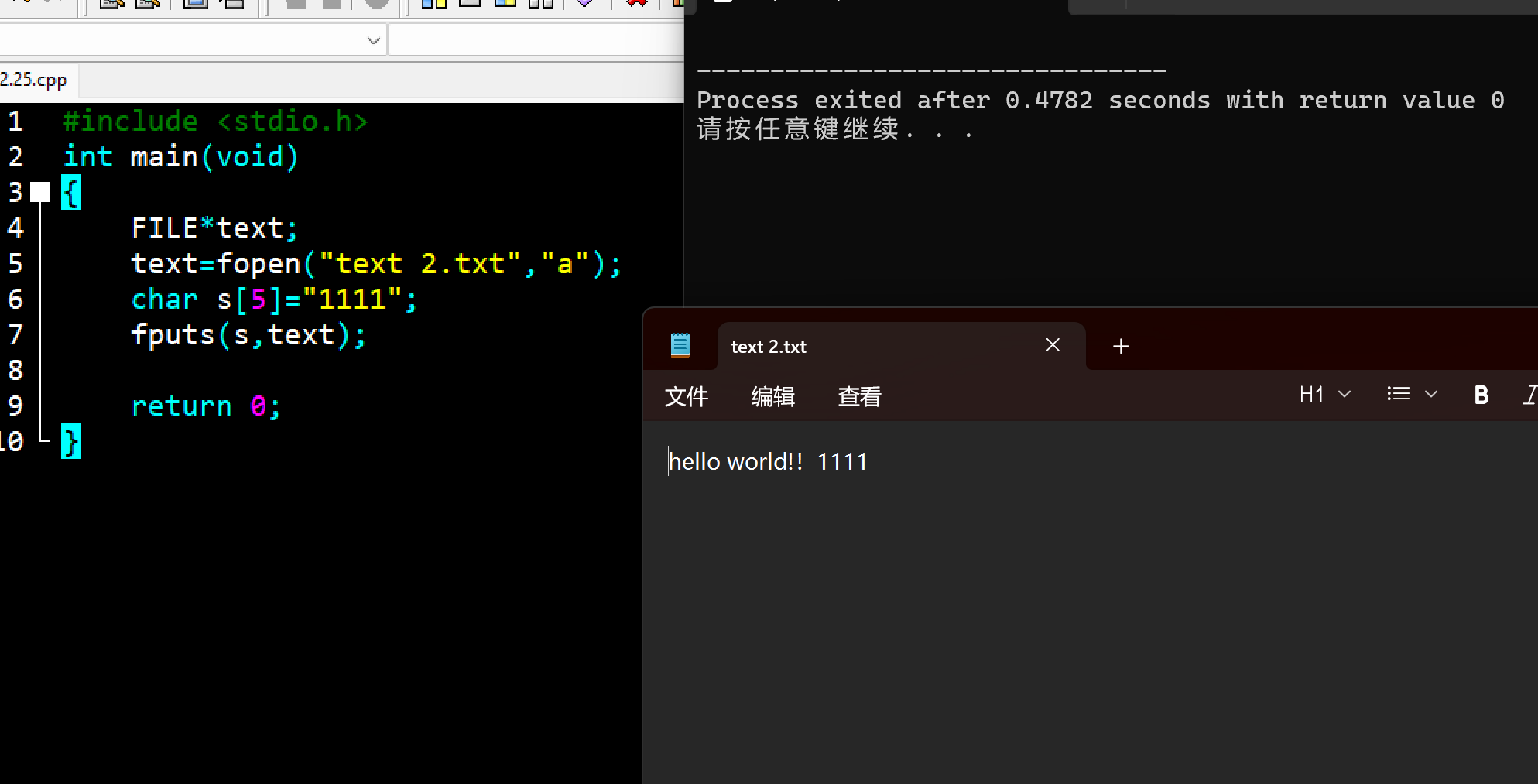The height and width of the screenshot is (784, 1538).
Task: Open the 文件 menu in Notepad
Action: [x=687, y=396]
